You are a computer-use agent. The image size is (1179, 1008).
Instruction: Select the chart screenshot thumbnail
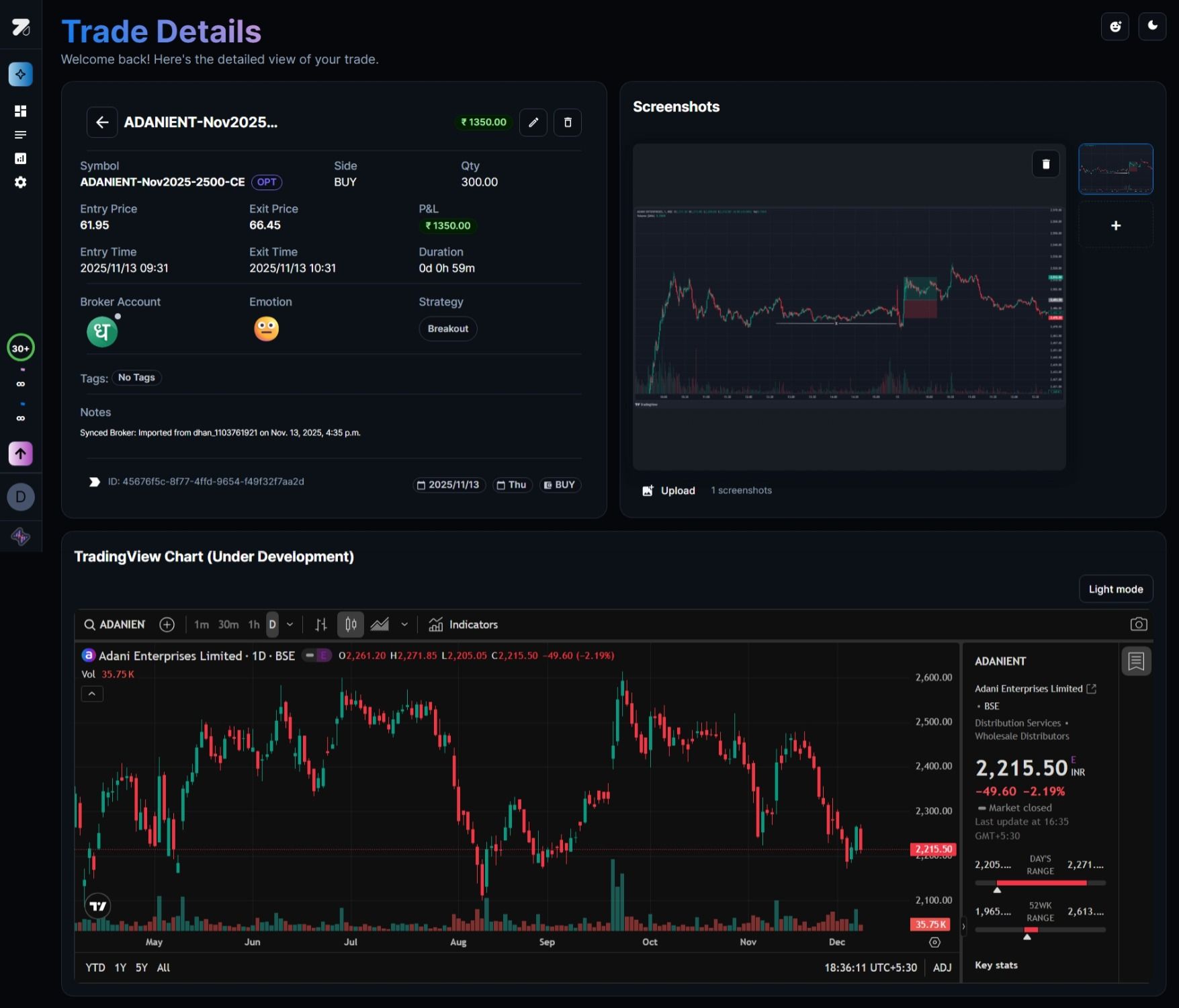[x=1115, y=169]
